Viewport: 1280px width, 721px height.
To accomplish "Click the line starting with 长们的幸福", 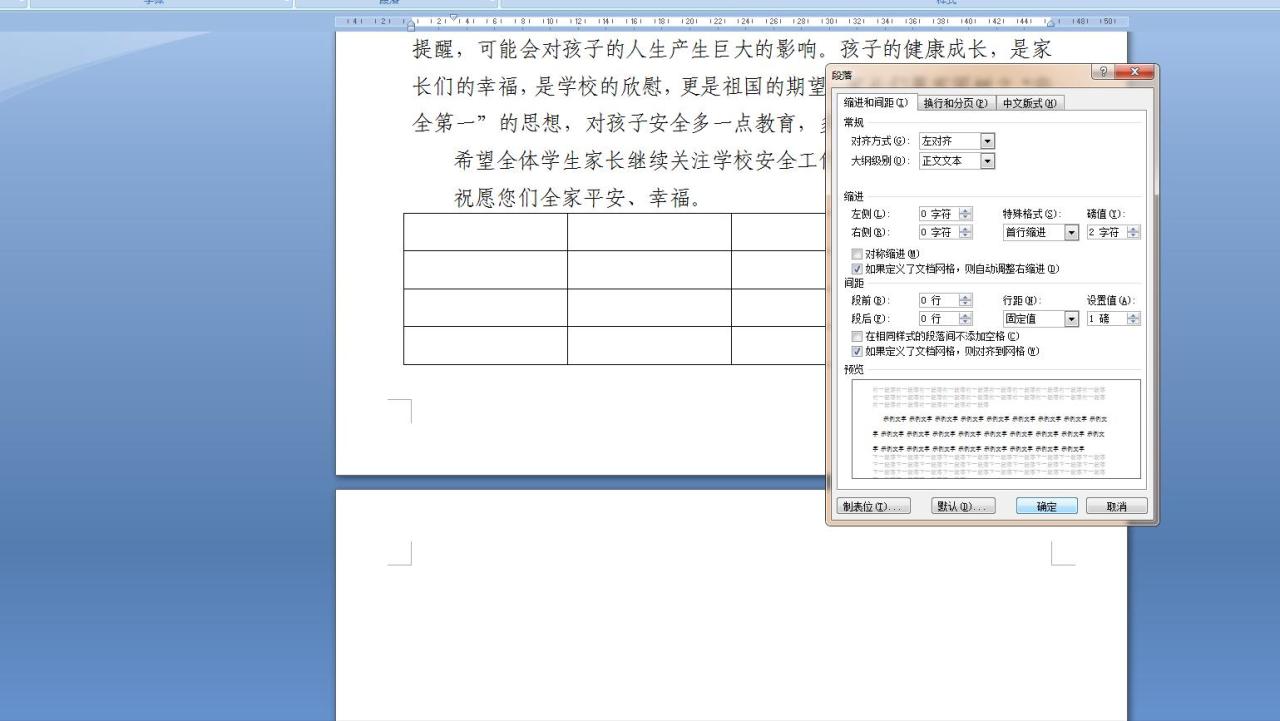I will point(619,86).
